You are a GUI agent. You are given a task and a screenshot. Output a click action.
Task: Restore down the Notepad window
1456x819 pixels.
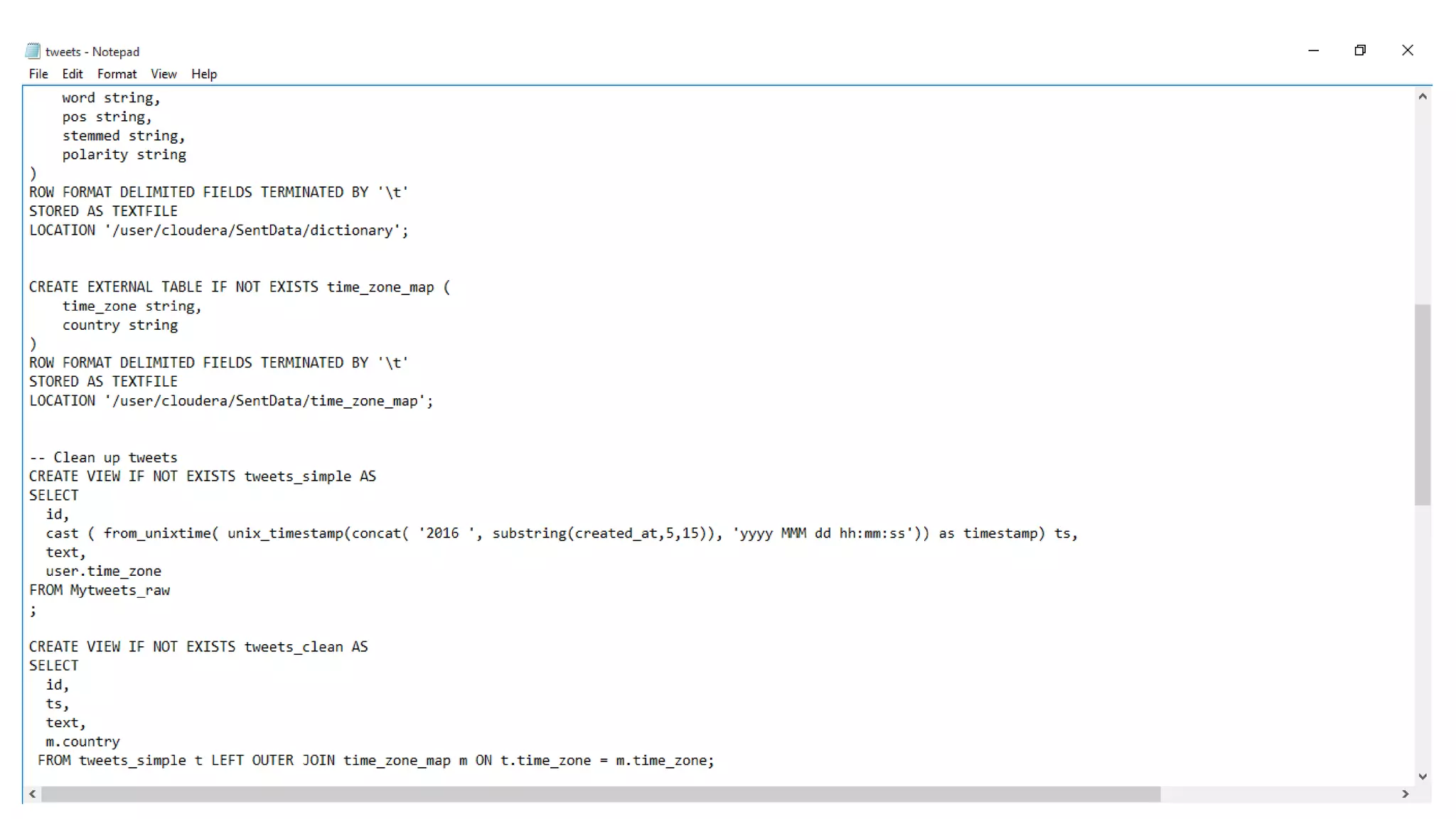point(1360,50)
